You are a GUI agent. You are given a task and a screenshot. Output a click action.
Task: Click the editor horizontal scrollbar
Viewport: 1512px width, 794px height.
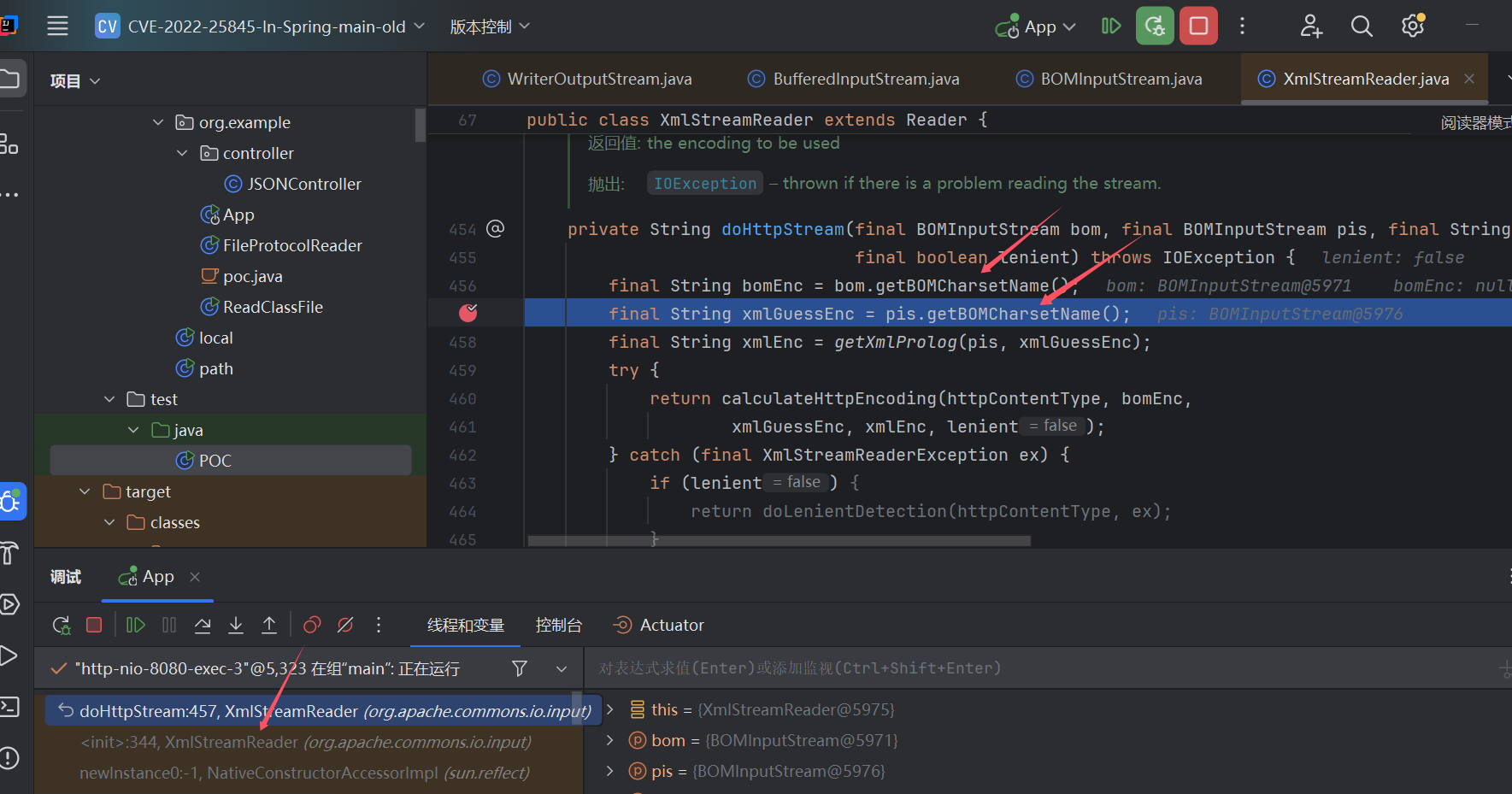(x=779, y=540)
